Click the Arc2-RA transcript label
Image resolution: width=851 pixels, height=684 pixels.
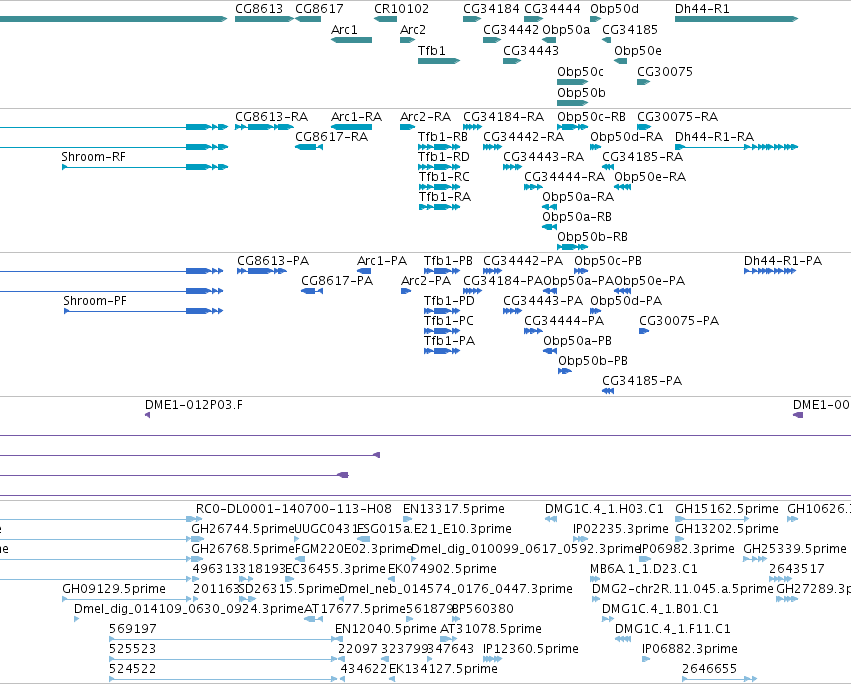coord(426,117)
